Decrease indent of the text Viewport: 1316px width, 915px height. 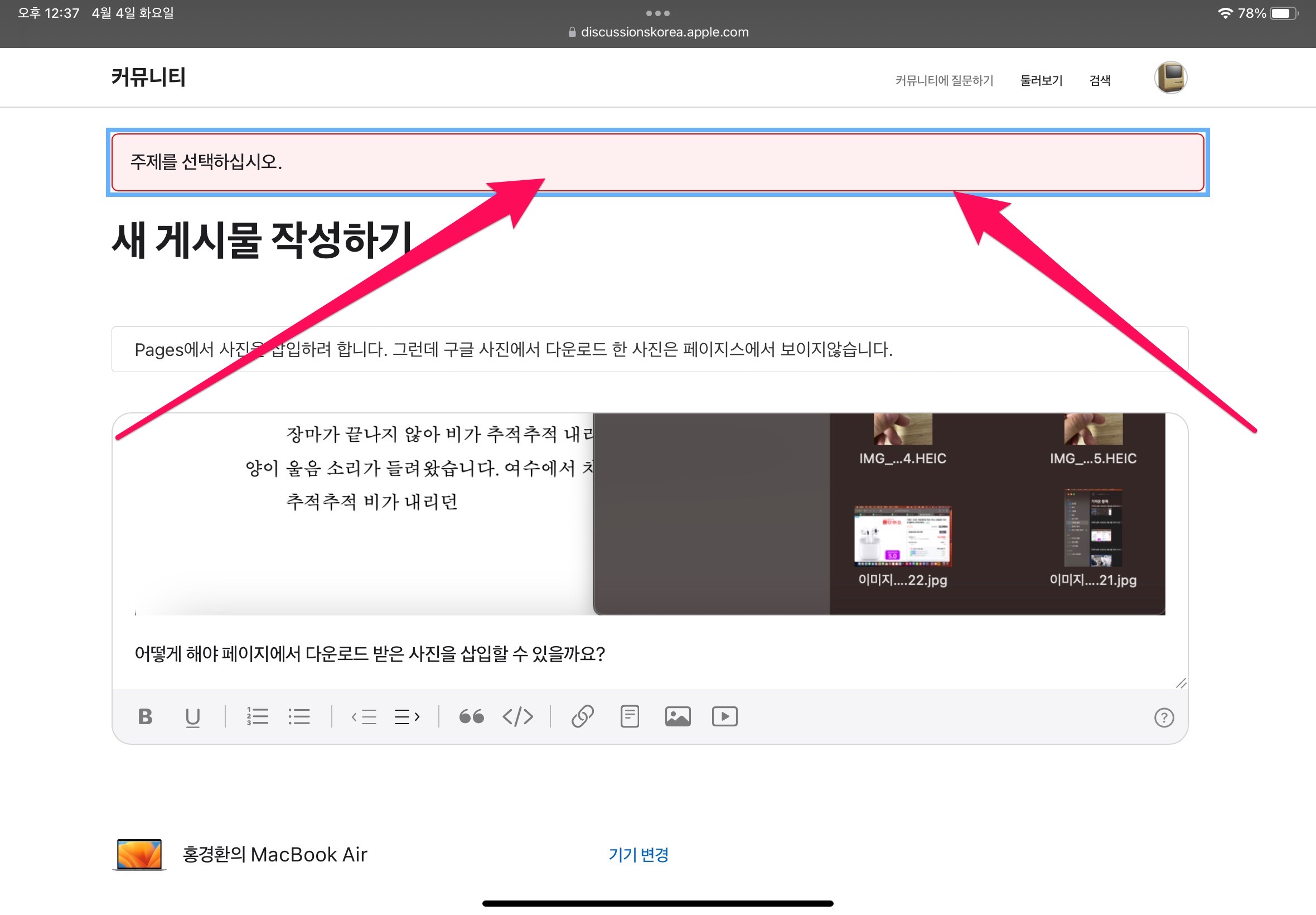coord(364,716)
